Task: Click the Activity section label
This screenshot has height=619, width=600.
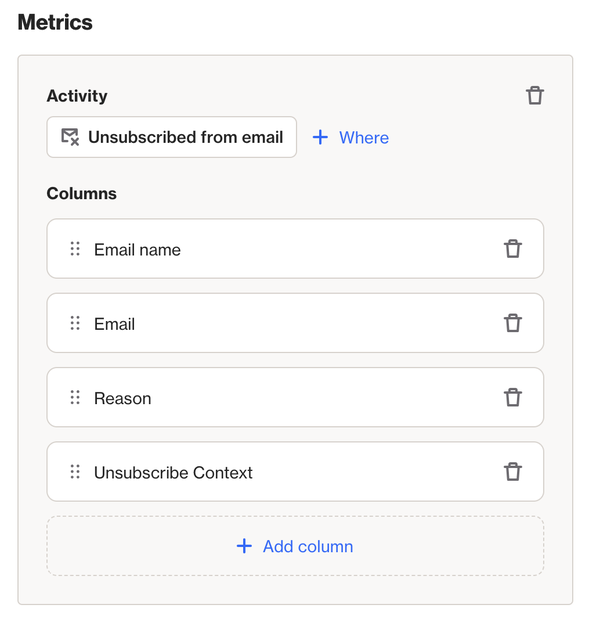Action: click(x=77, y=96)
